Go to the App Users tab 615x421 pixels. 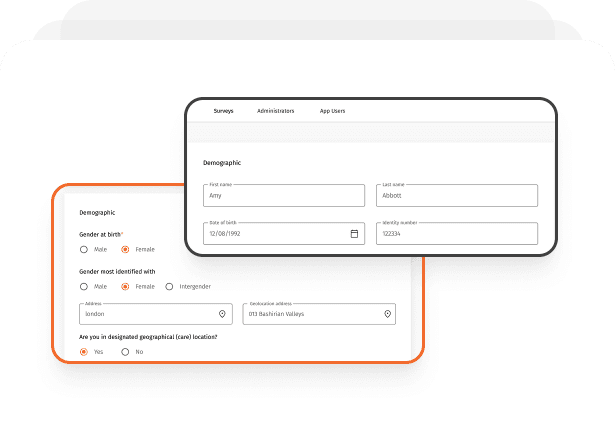(333, 111)
